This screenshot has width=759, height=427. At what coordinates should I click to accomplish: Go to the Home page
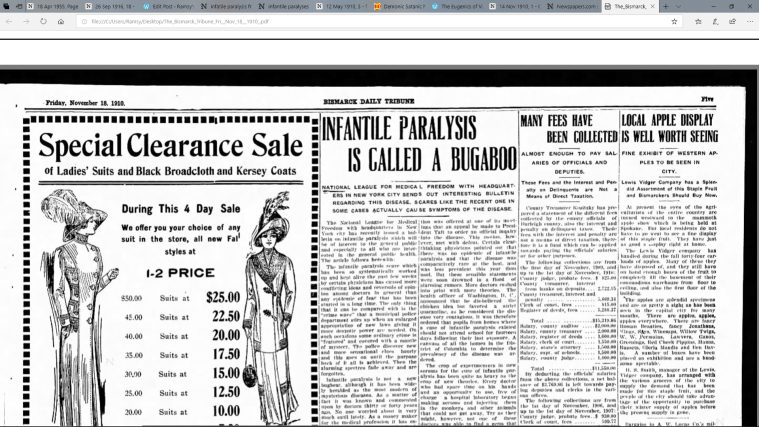[x=62, y=20]
